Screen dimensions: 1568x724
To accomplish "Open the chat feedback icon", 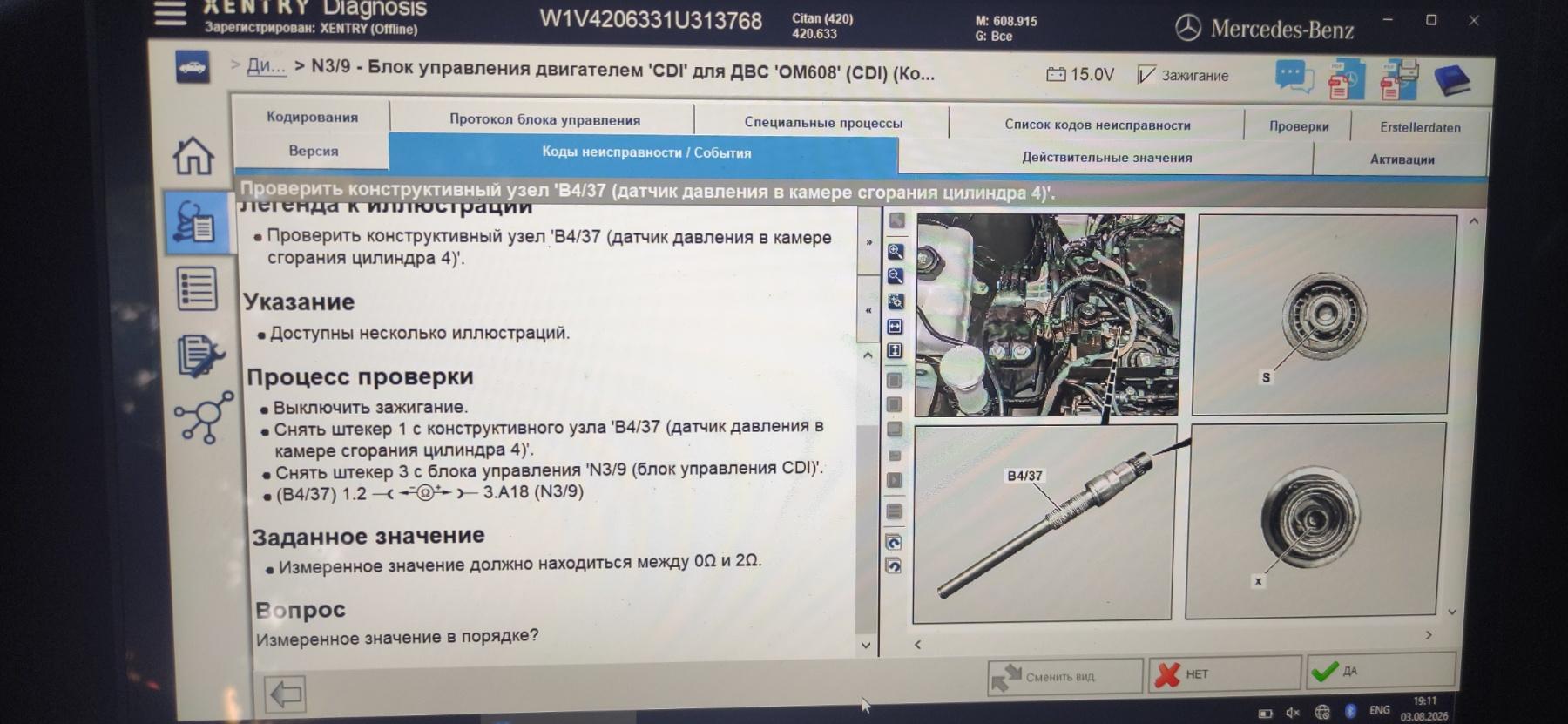I will click(x=1294, y=78).
